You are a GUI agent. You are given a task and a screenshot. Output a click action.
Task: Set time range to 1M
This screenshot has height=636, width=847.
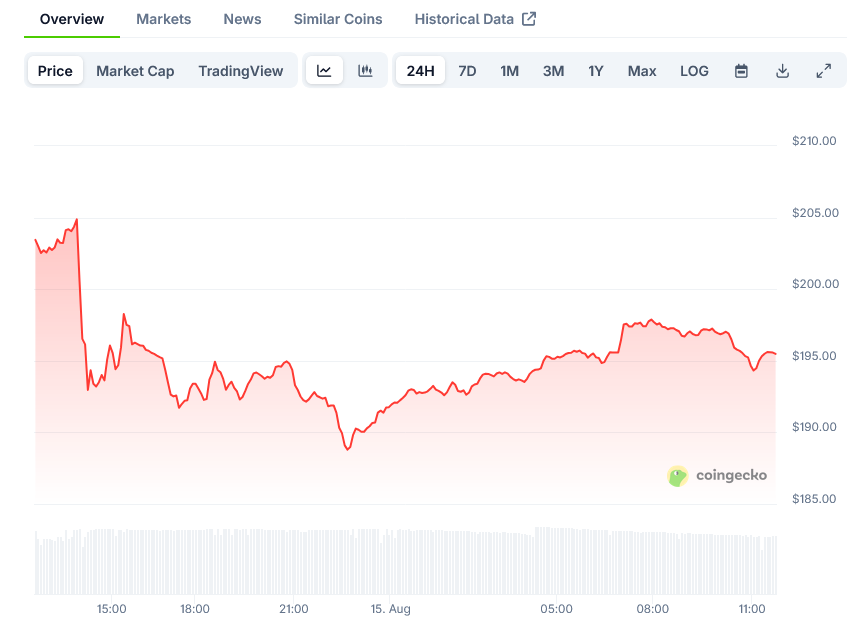[509, 71]
